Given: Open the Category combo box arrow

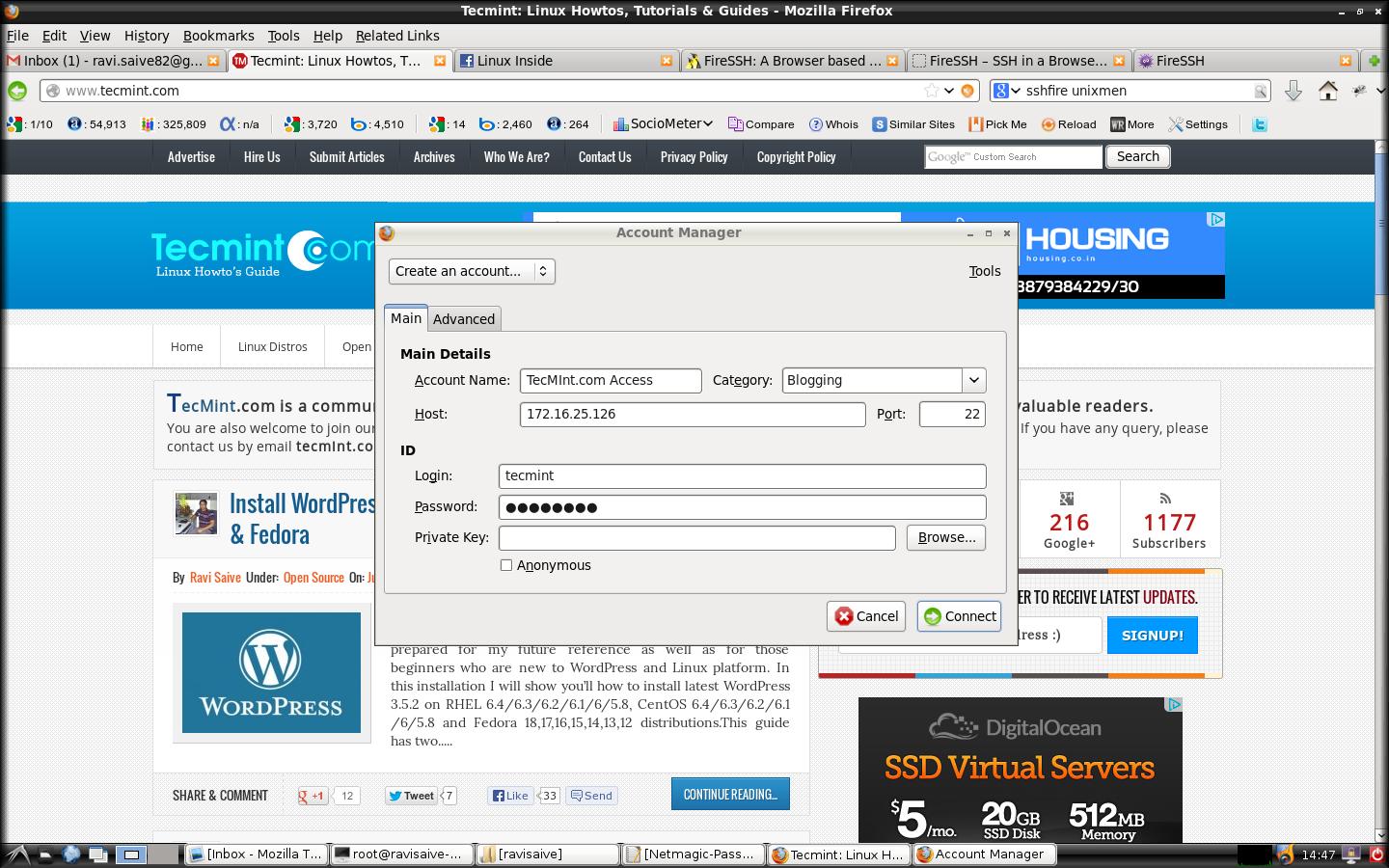Looking at the screenshot, I should 973,380.
